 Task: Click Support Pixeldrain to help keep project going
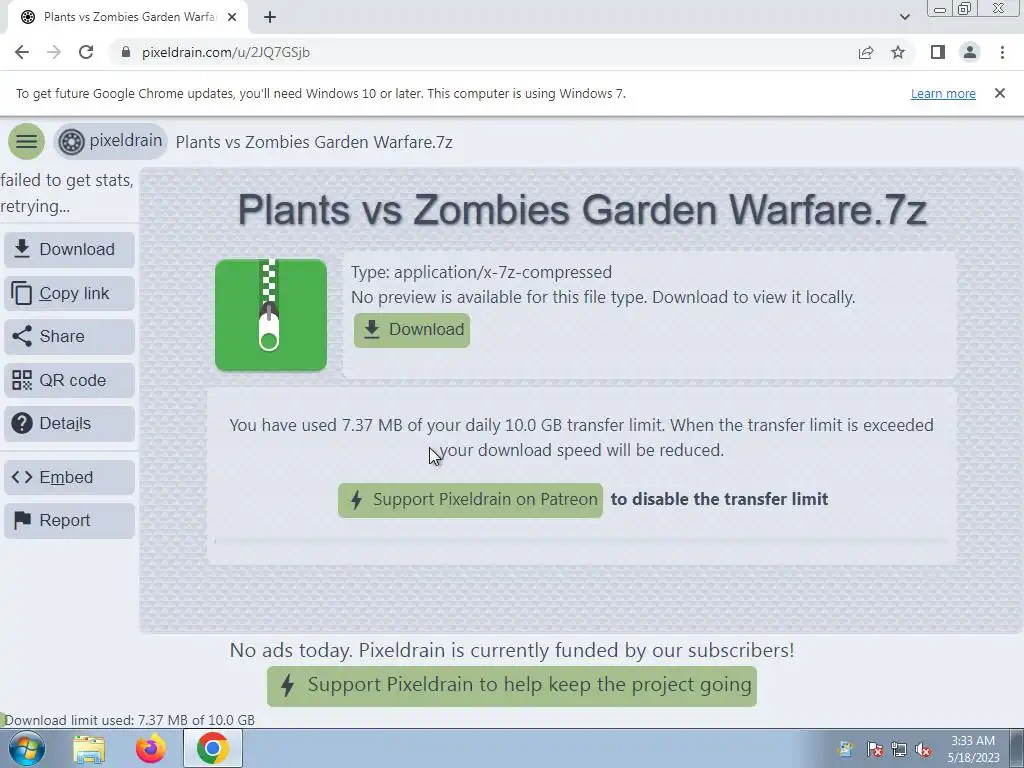pyautogui.click(x=511, y=686)
